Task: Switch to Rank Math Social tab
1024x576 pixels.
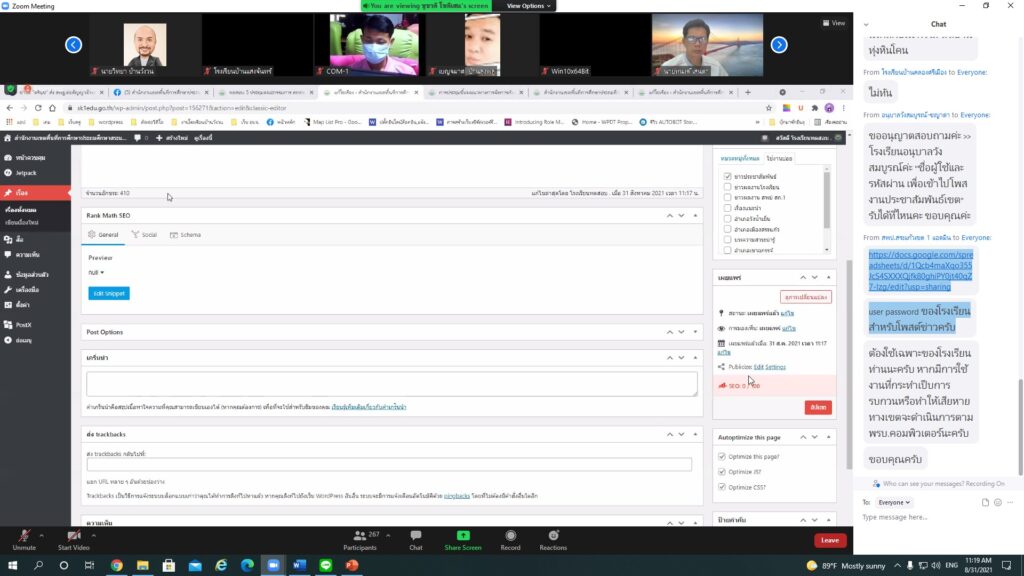Action: 144,234
